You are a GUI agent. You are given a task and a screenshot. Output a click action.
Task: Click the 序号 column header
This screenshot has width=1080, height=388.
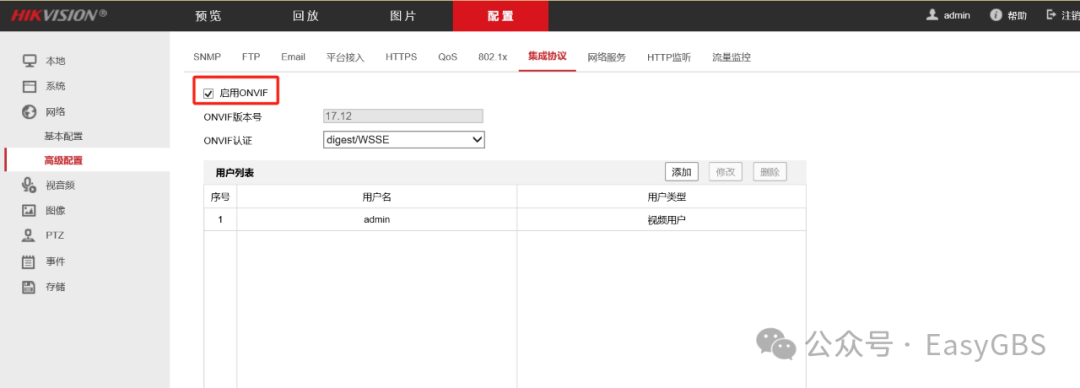(220, 197)
